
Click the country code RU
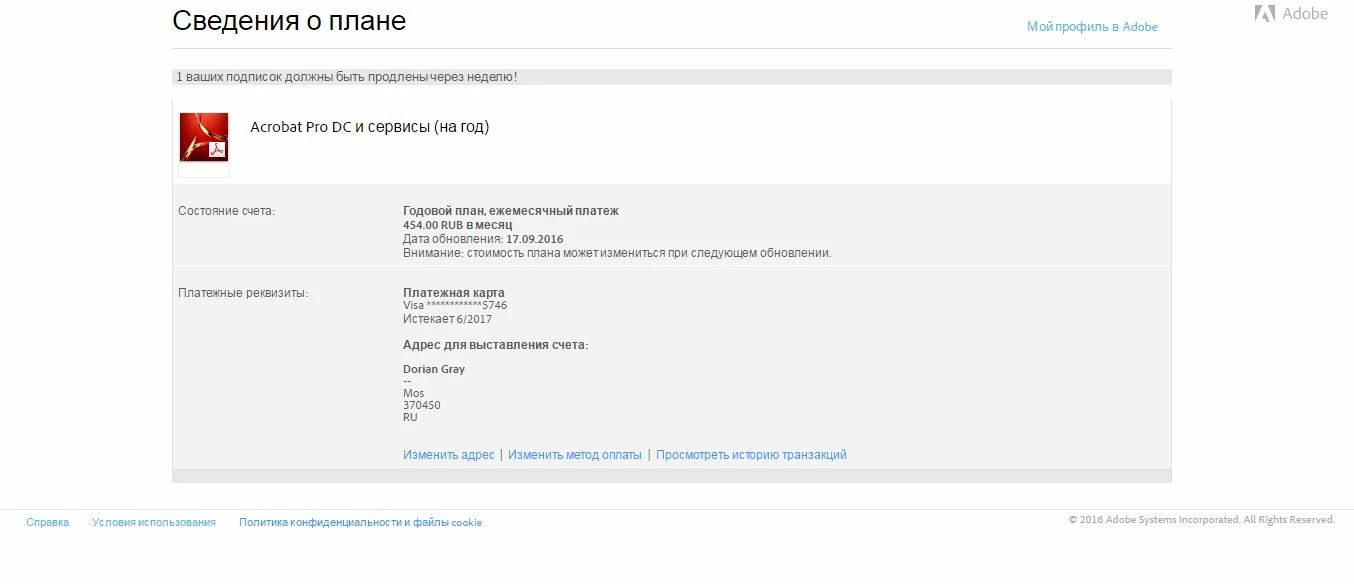pyautogui.click(x=410, y=417)
